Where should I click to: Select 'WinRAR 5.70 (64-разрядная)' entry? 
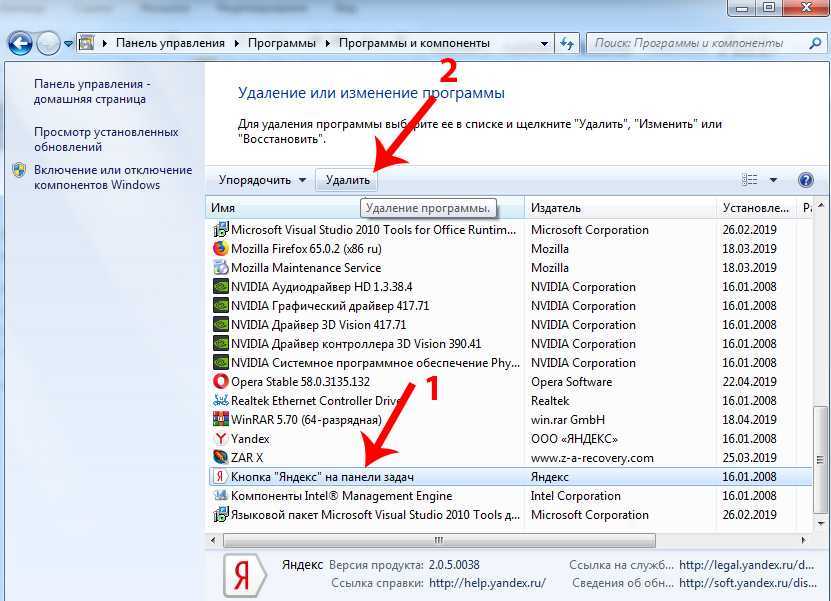[x=306, y=420]
